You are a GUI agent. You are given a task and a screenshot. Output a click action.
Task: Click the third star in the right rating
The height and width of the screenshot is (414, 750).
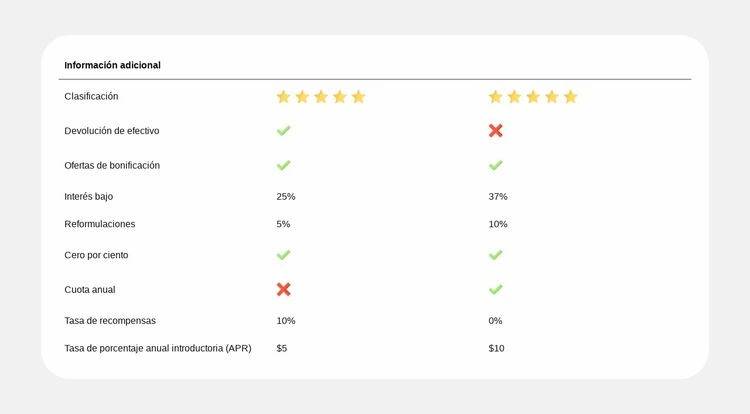[533, 97]
